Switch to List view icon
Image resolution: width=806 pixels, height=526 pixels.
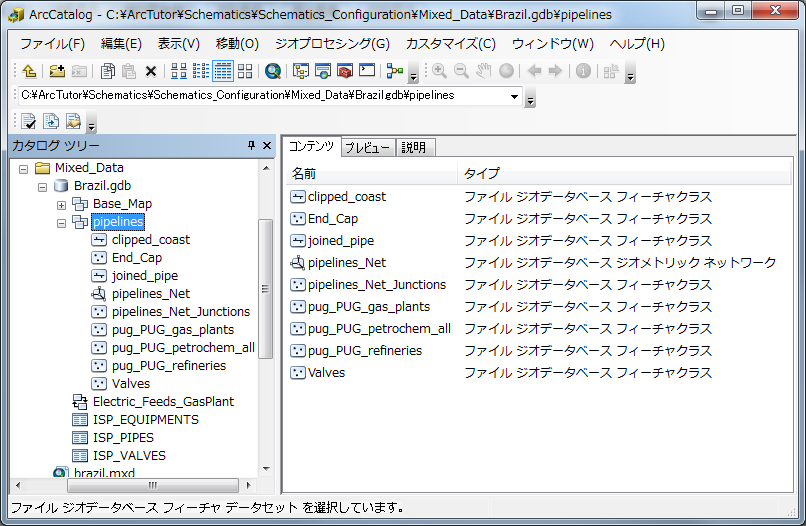click(x=200, y=71)
